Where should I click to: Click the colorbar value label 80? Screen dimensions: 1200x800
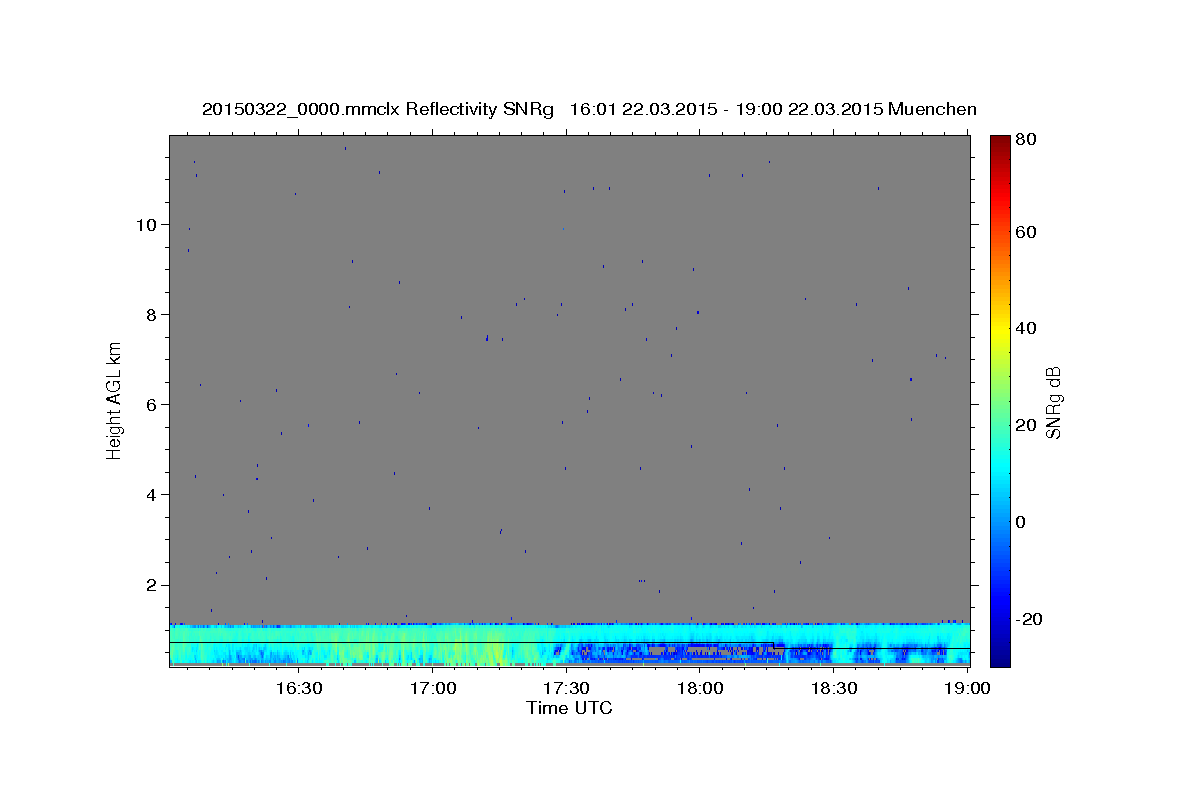click(1028, 140)
